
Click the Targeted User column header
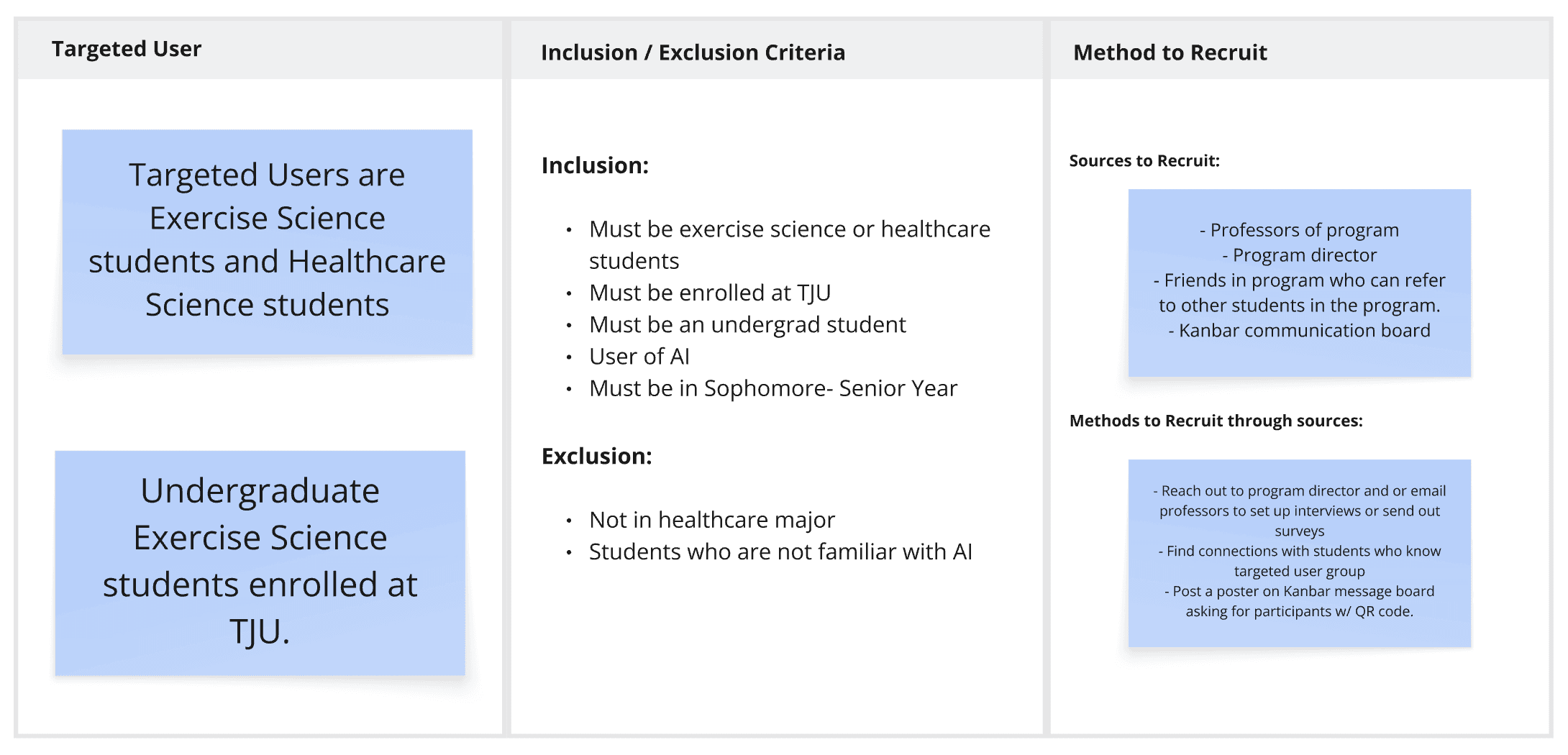point(127,49)
